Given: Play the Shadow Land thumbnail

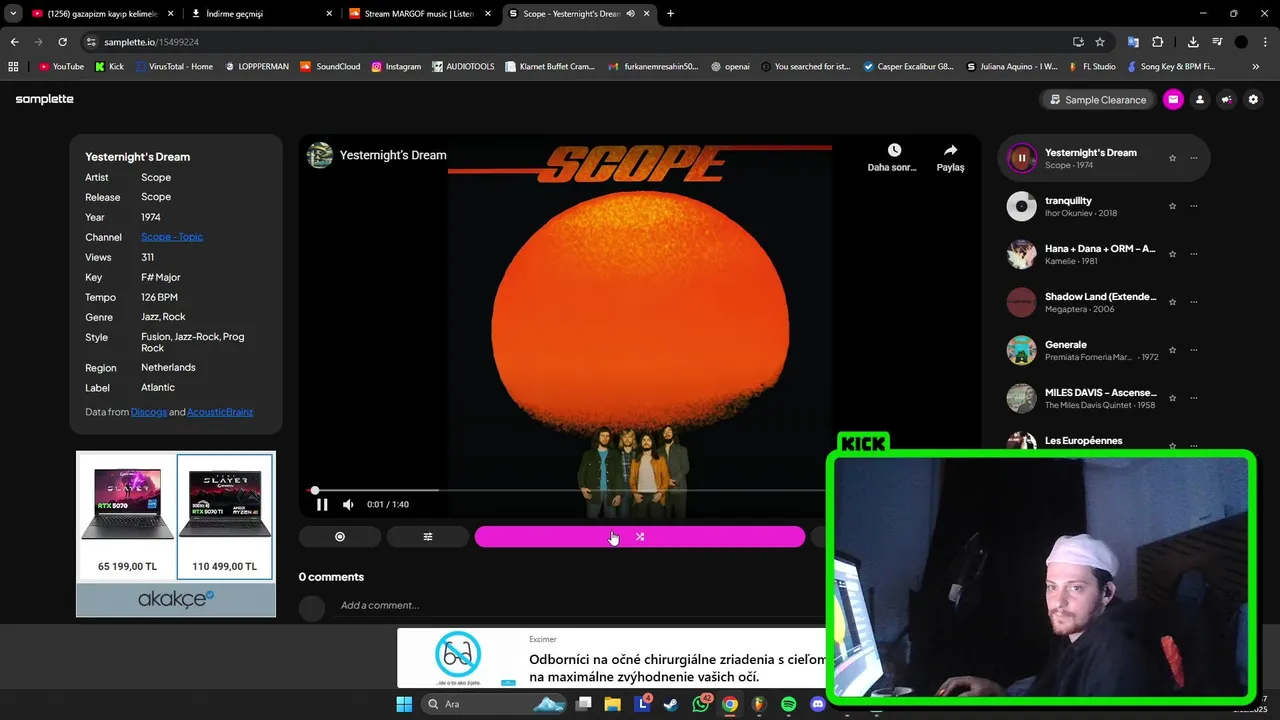Looking at the screenshot, I should [1021, 302].
